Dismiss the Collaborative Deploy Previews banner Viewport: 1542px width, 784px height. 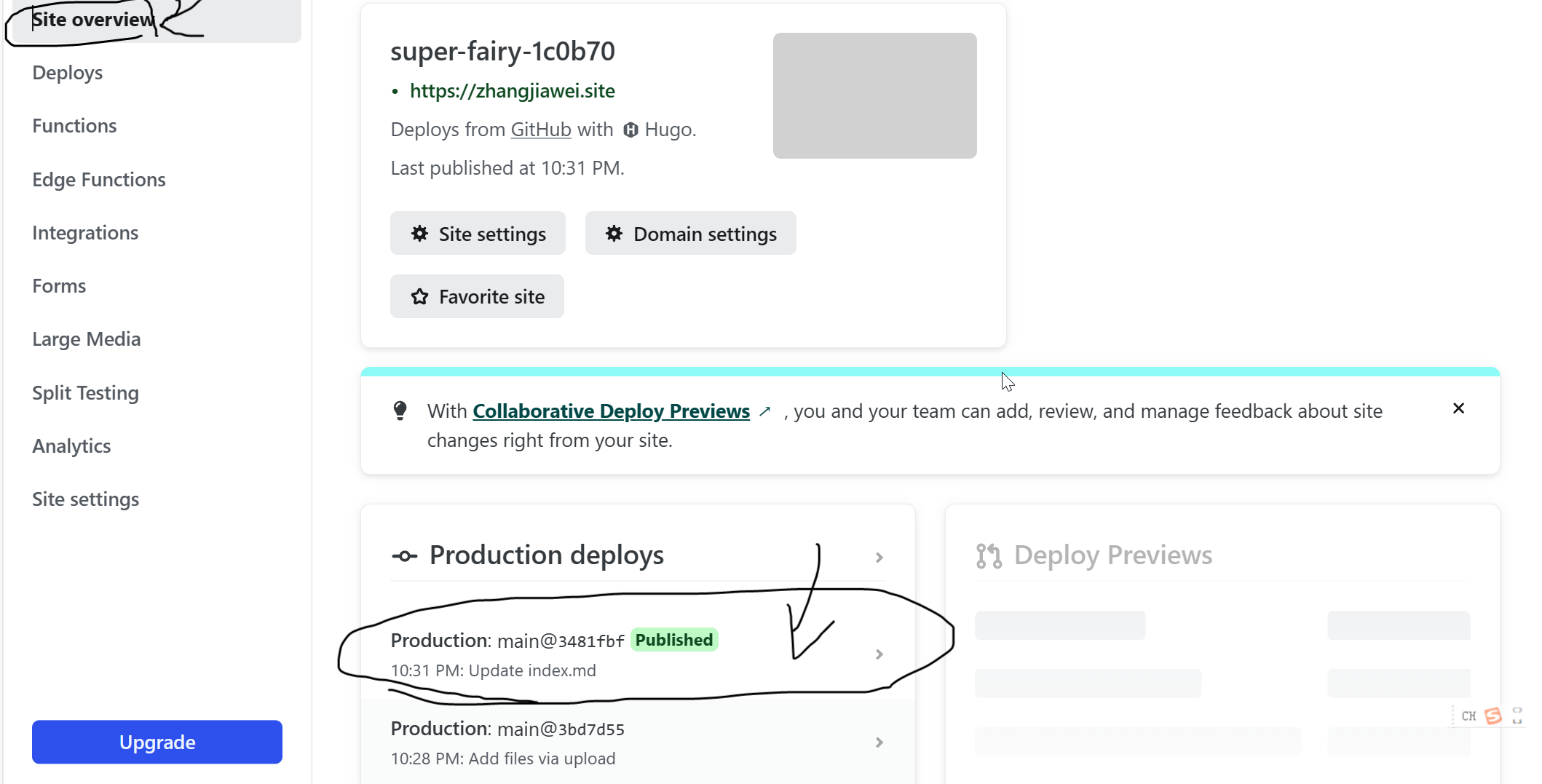point(1458,408)
